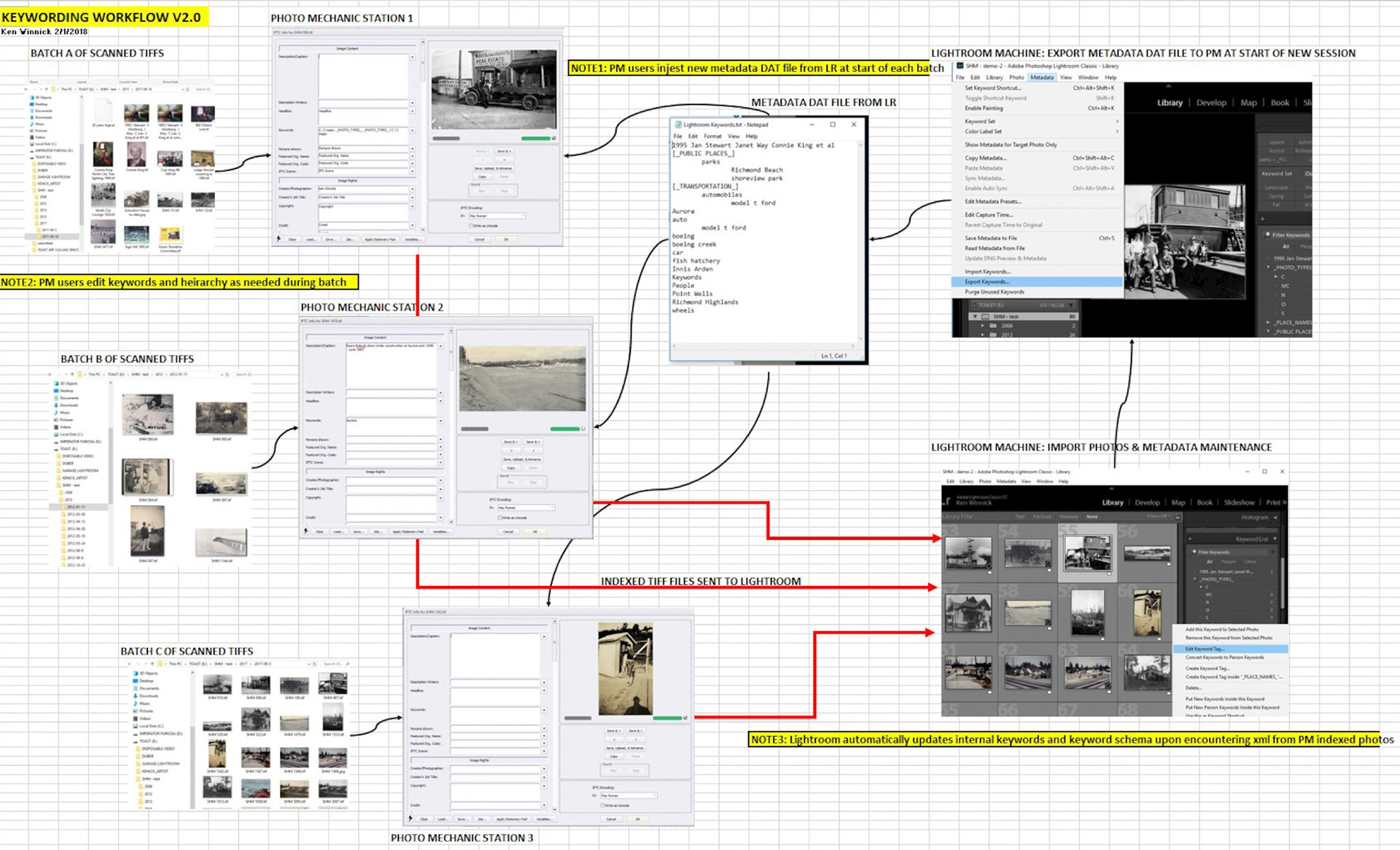The image size is (1400, 850).
Task: Collapse the _PHOTO_TYPES_ keyword in lower Lightroom
Action: (1195, 579)
